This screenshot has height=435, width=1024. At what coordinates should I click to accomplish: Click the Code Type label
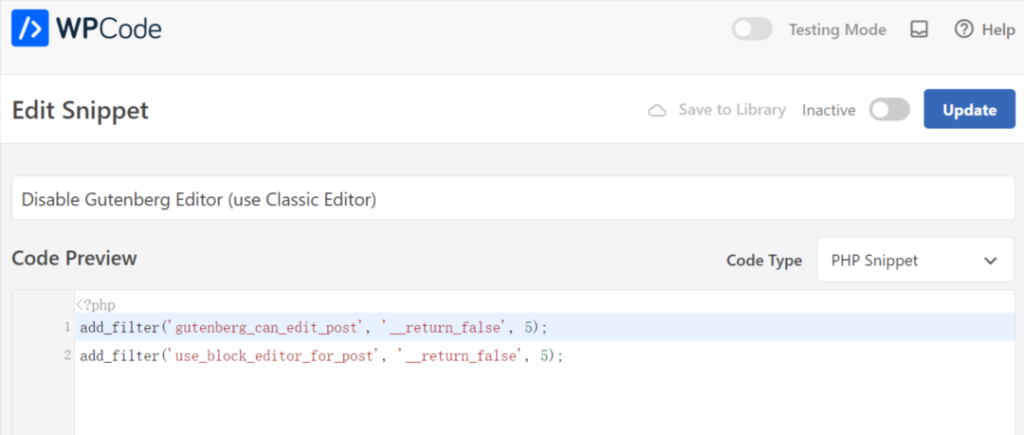[x=764, y=261]
